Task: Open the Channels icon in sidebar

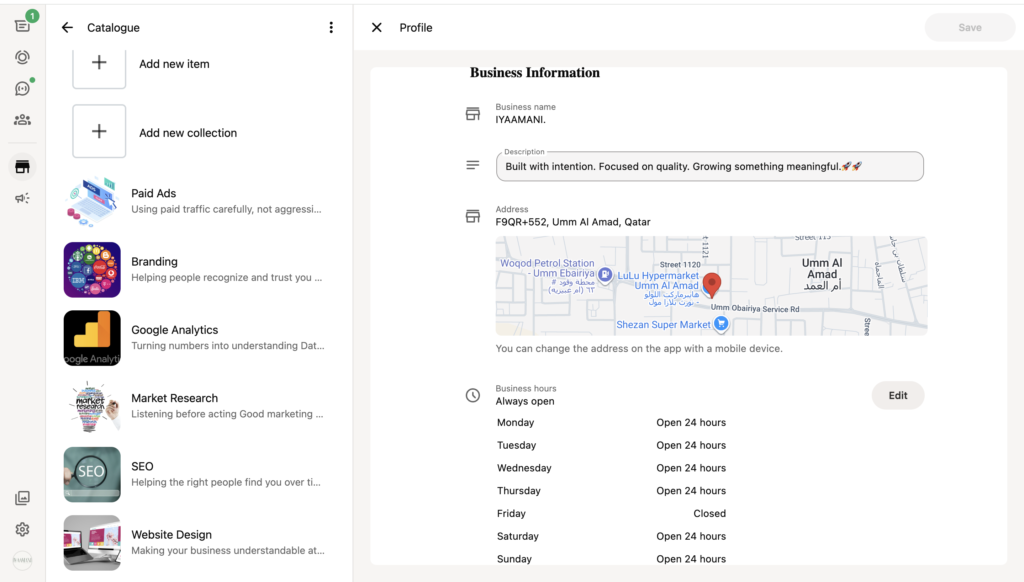Action: [22, 88]
